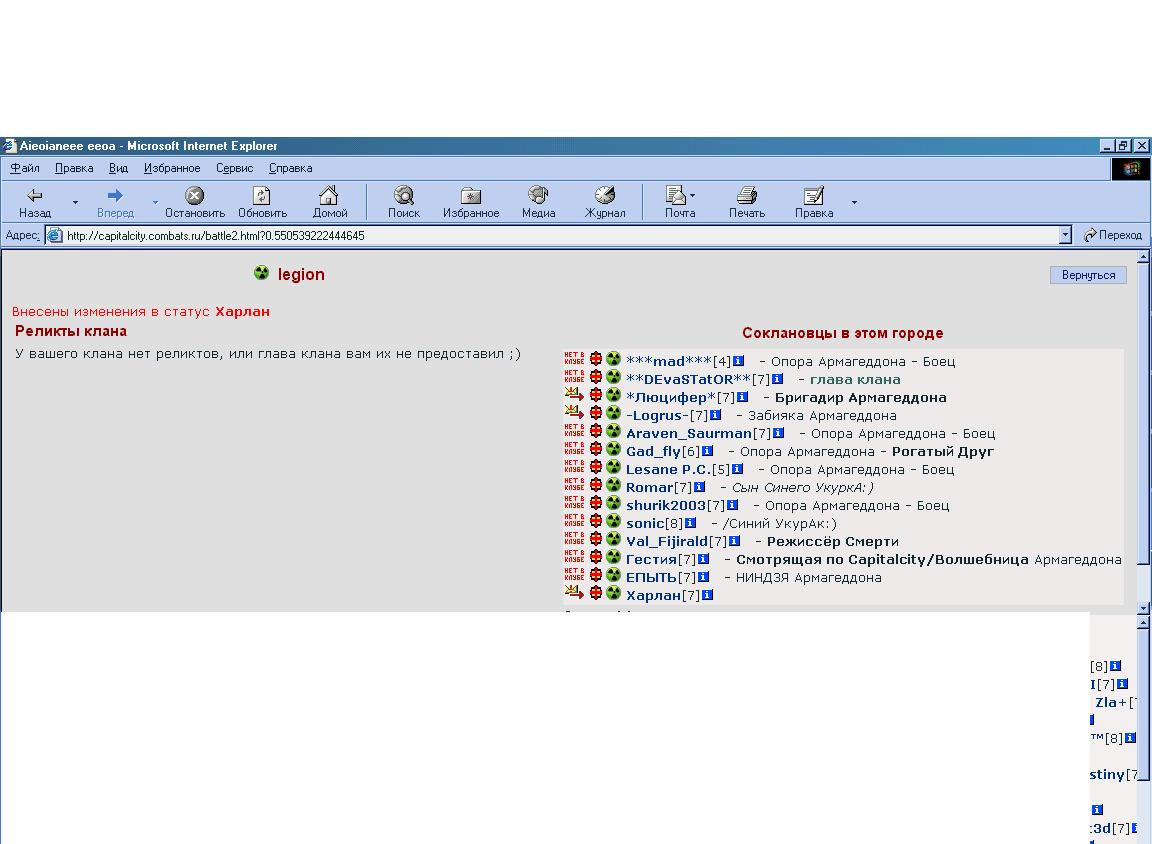Open info icon beside *Люцифер*[7]
Image resolution: width=1152 pixels, height=844 pixels.
pyautogui.click(x=743, y=397)
